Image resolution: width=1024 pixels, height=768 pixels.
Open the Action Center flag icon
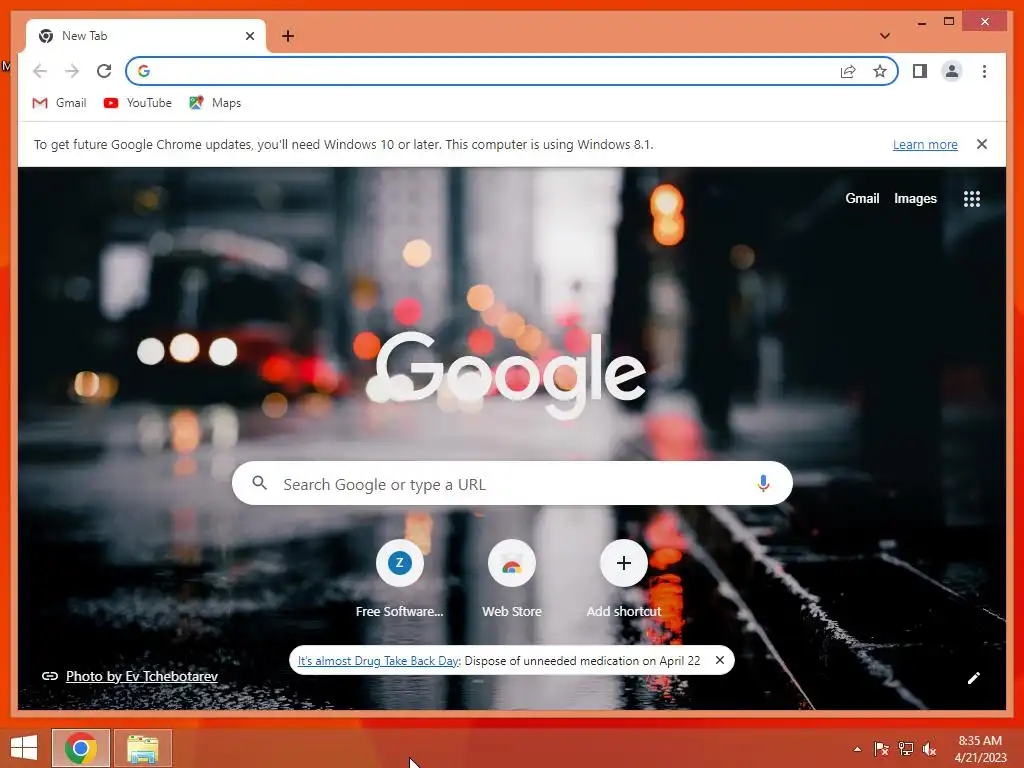coord(881,749)
